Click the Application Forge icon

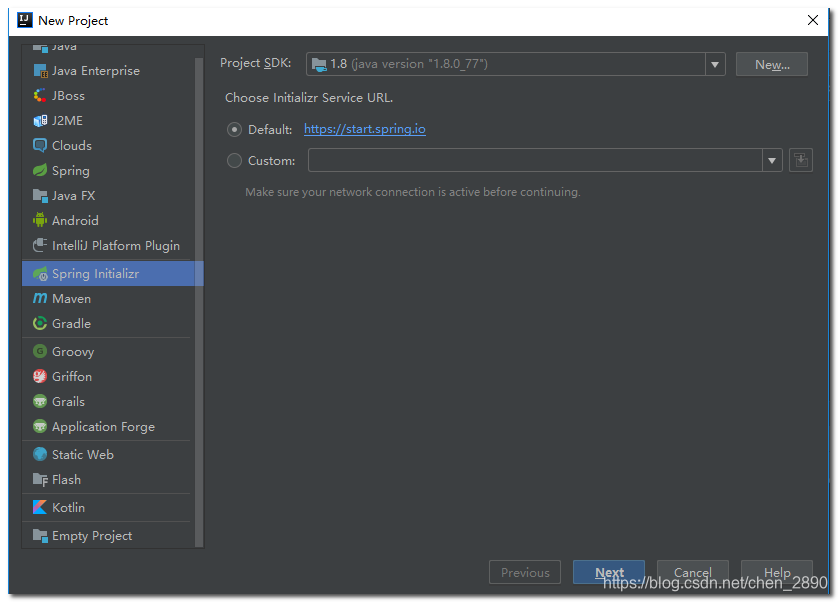click(40, 427)
